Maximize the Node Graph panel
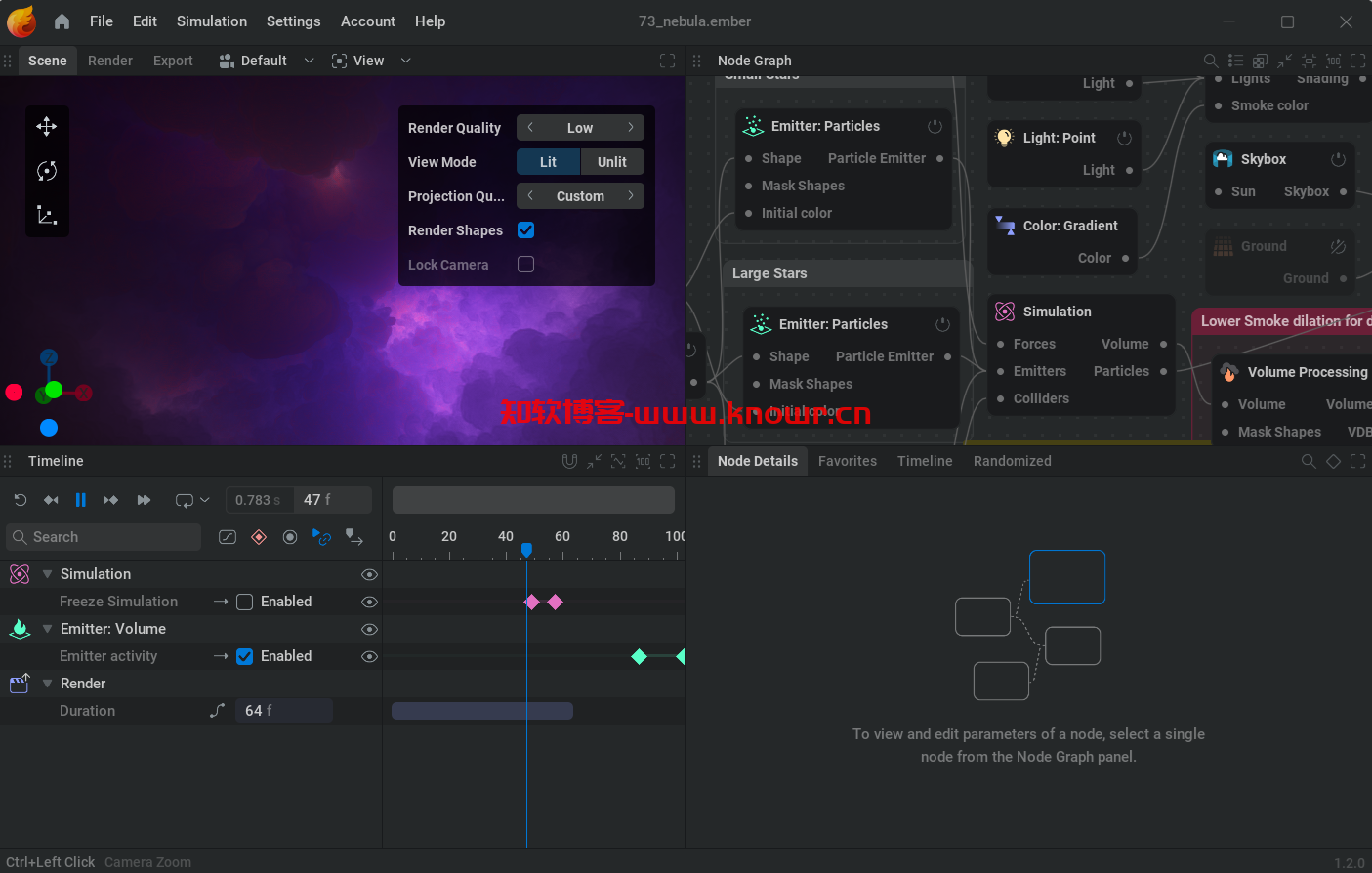The image size is (1372, 873). (x=1357, y=61)
